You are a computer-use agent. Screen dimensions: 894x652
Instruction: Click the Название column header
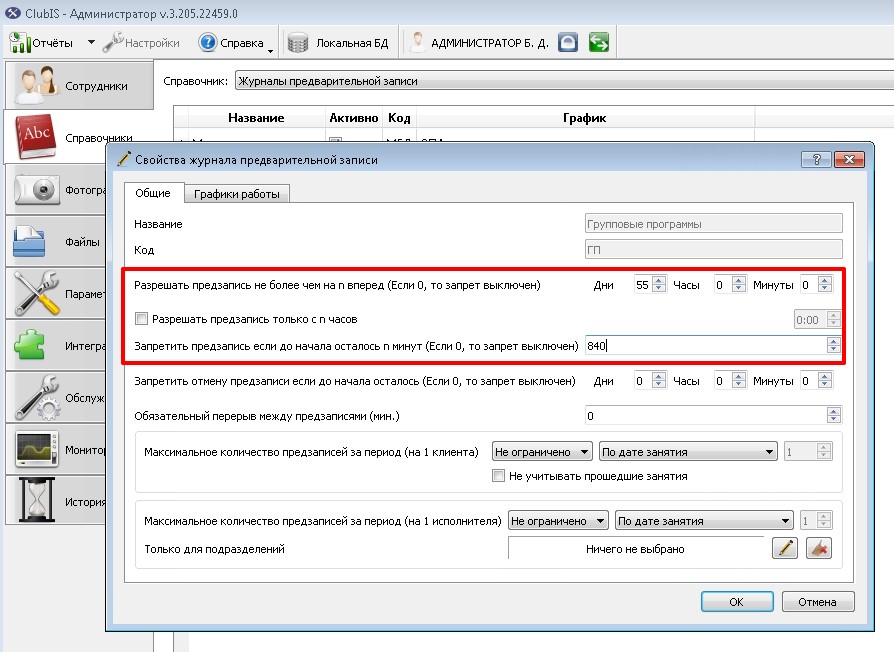coord(256,118)
